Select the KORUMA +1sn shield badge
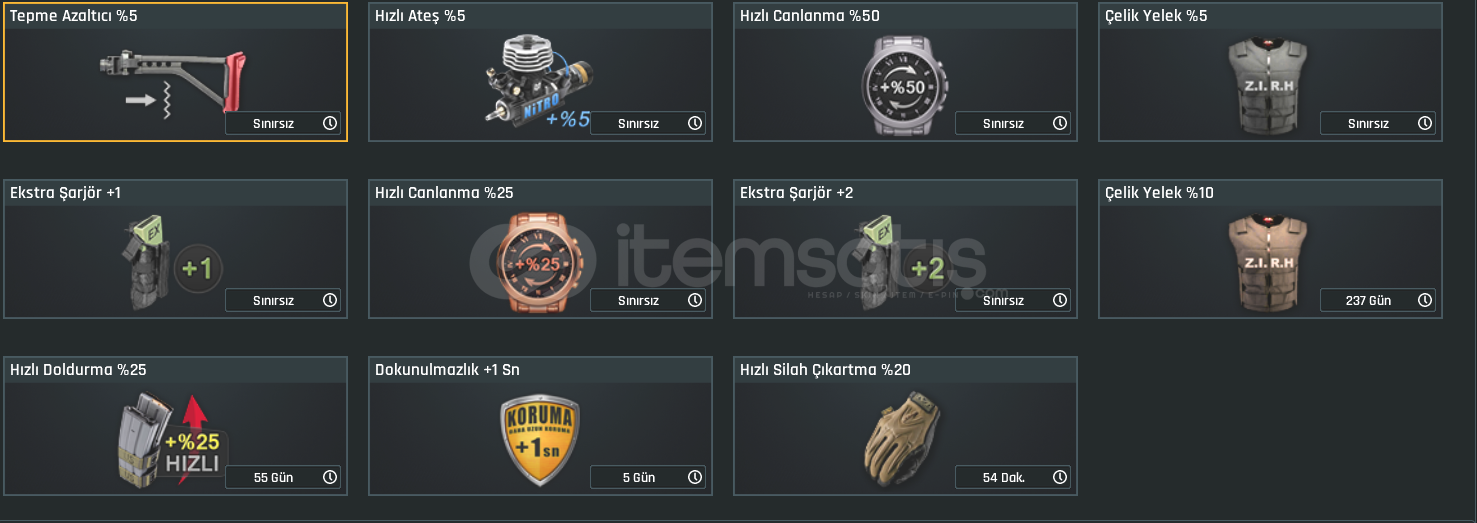The image size is (1477, 523). [x=538, y=440]
